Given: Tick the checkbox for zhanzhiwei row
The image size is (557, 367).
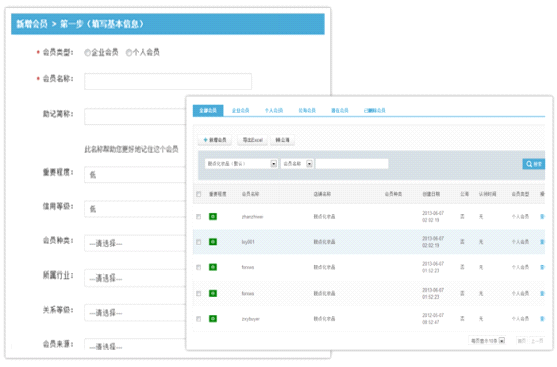Looking at the screenshot, I should pyautogui.click(x=199, y=216).
